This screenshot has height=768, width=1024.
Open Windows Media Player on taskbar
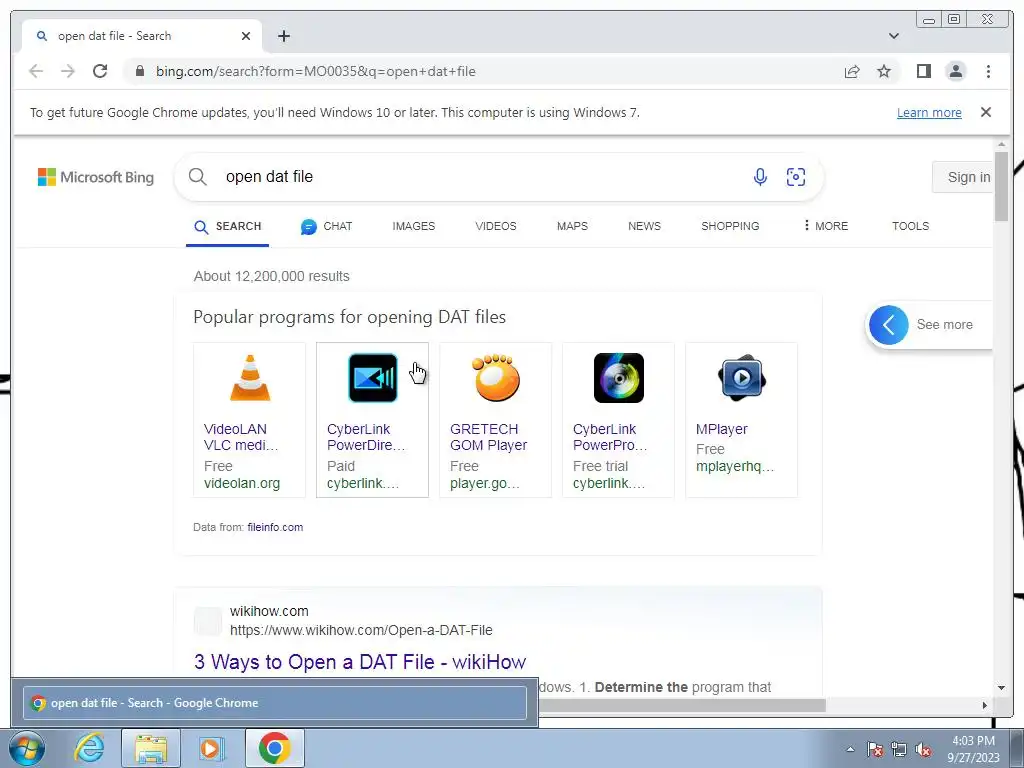(210, 748)
